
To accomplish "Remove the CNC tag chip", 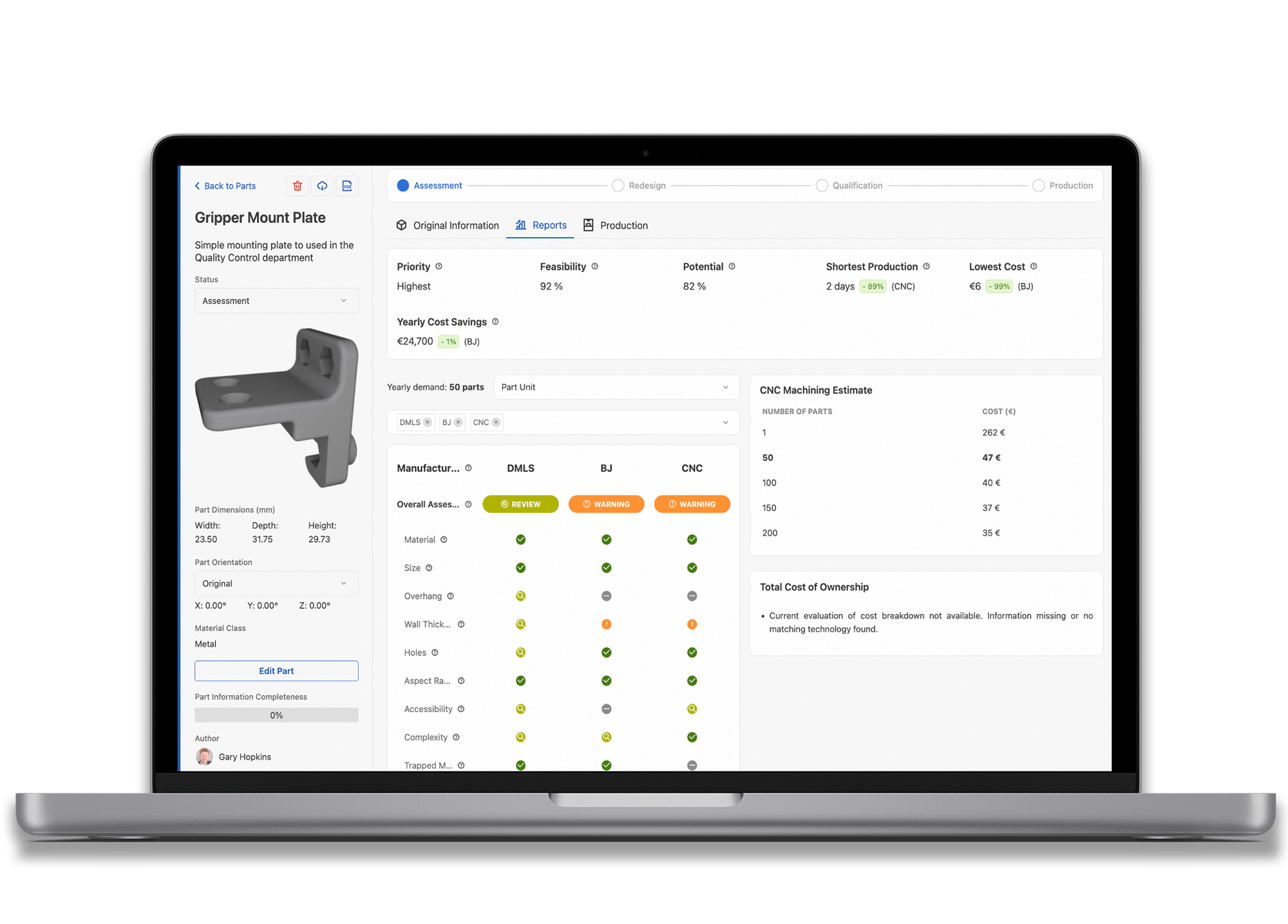I will point(496,422).
